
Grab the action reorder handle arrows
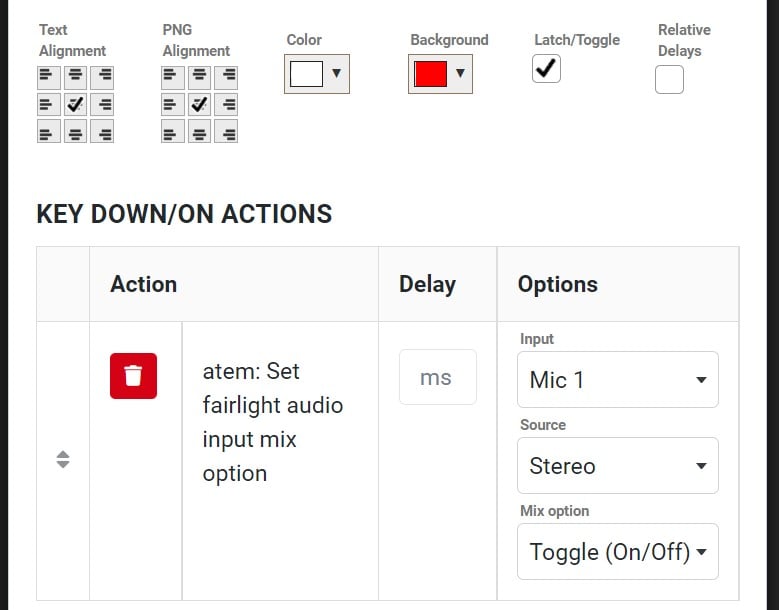[x=63, y=459]
